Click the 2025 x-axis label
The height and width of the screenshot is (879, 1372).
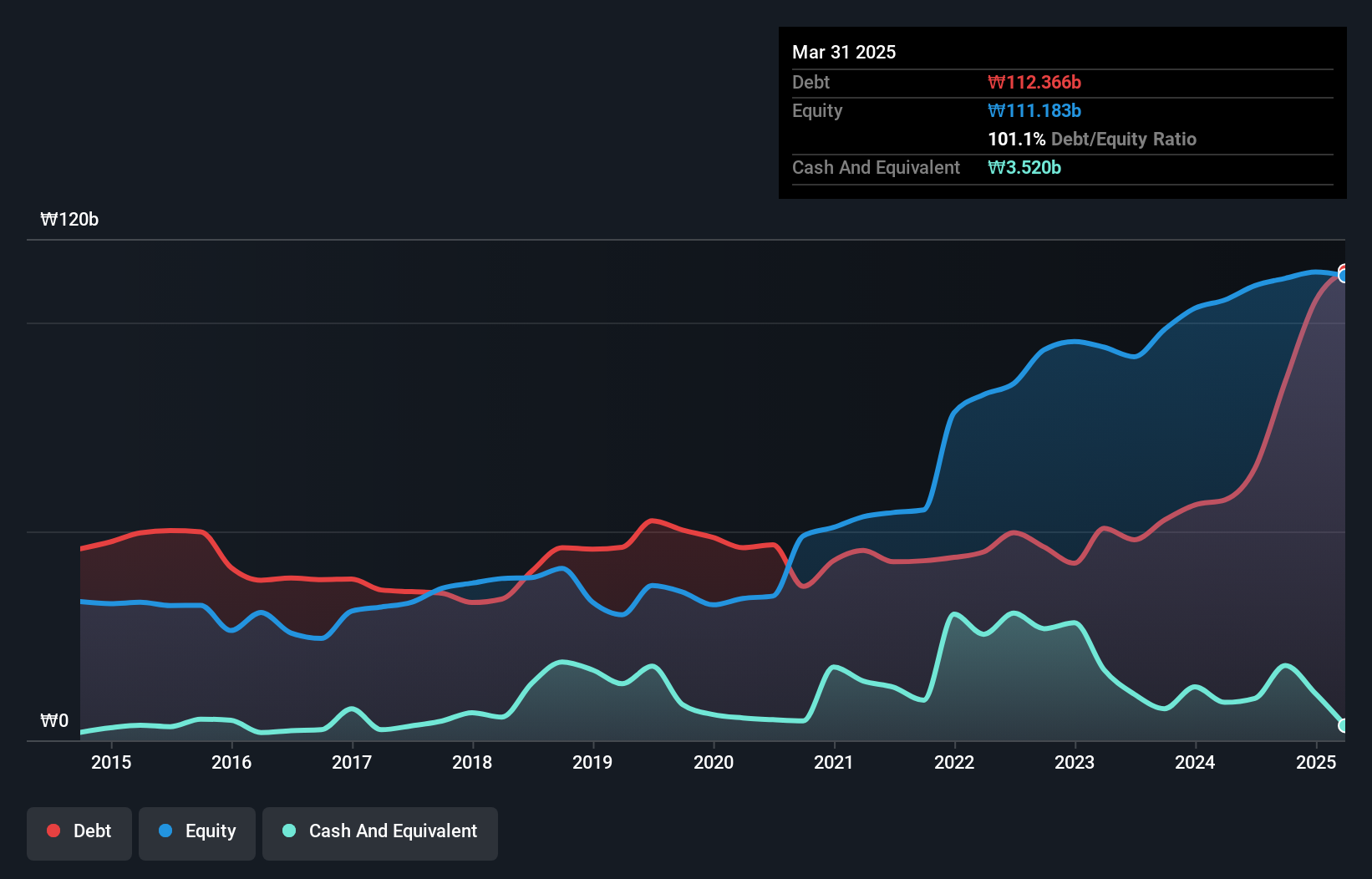[x=1316, y=762]
